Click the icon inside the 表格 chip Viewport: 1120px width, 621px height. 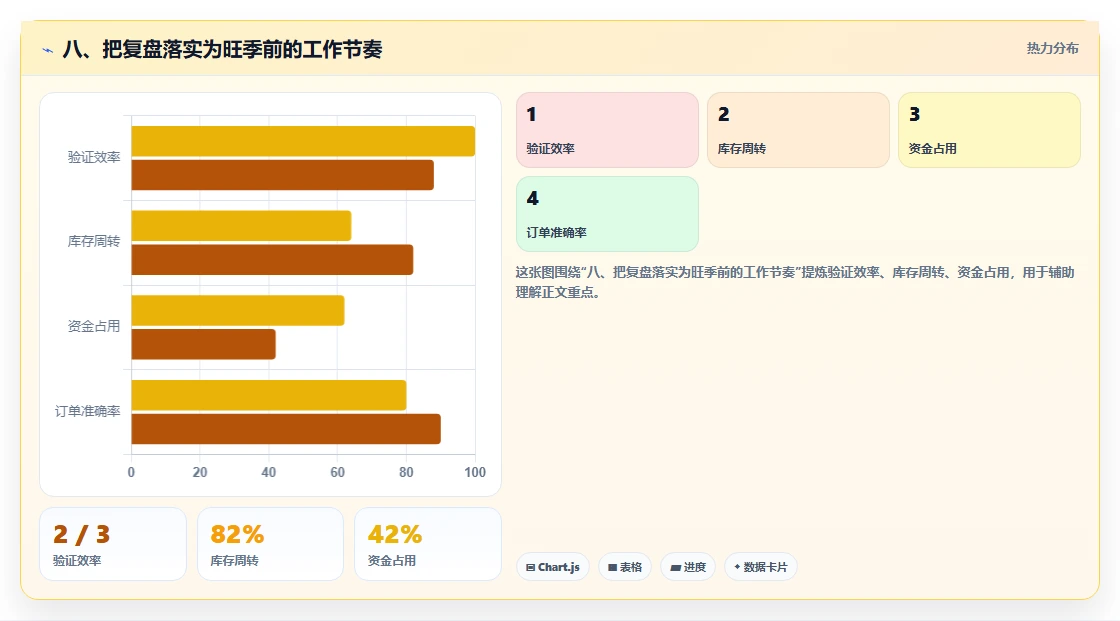[x=612, y=567]
